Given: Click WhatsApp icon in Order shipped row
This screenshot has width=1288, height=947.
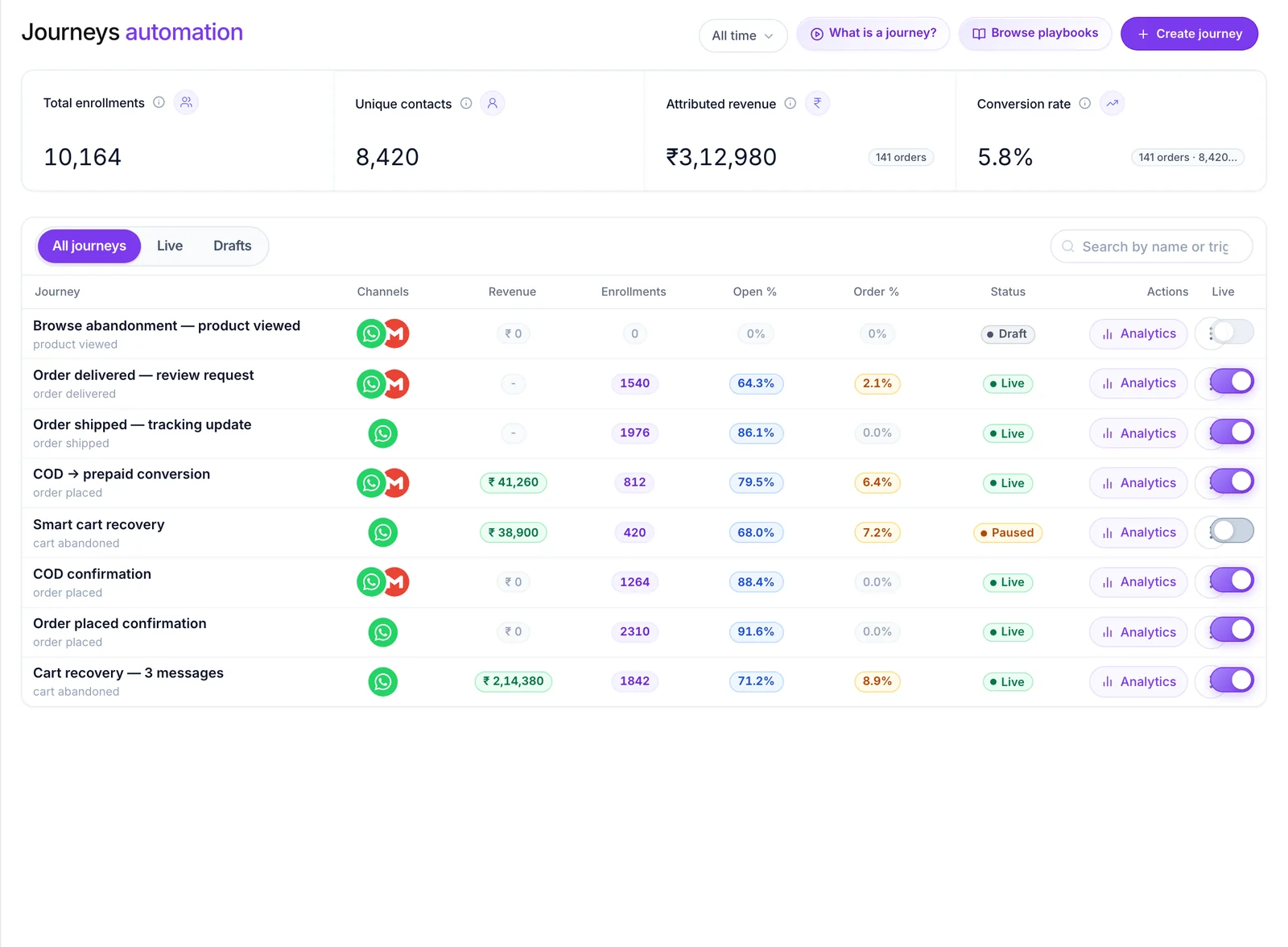Looking at the screenshot, I should 383,433.
